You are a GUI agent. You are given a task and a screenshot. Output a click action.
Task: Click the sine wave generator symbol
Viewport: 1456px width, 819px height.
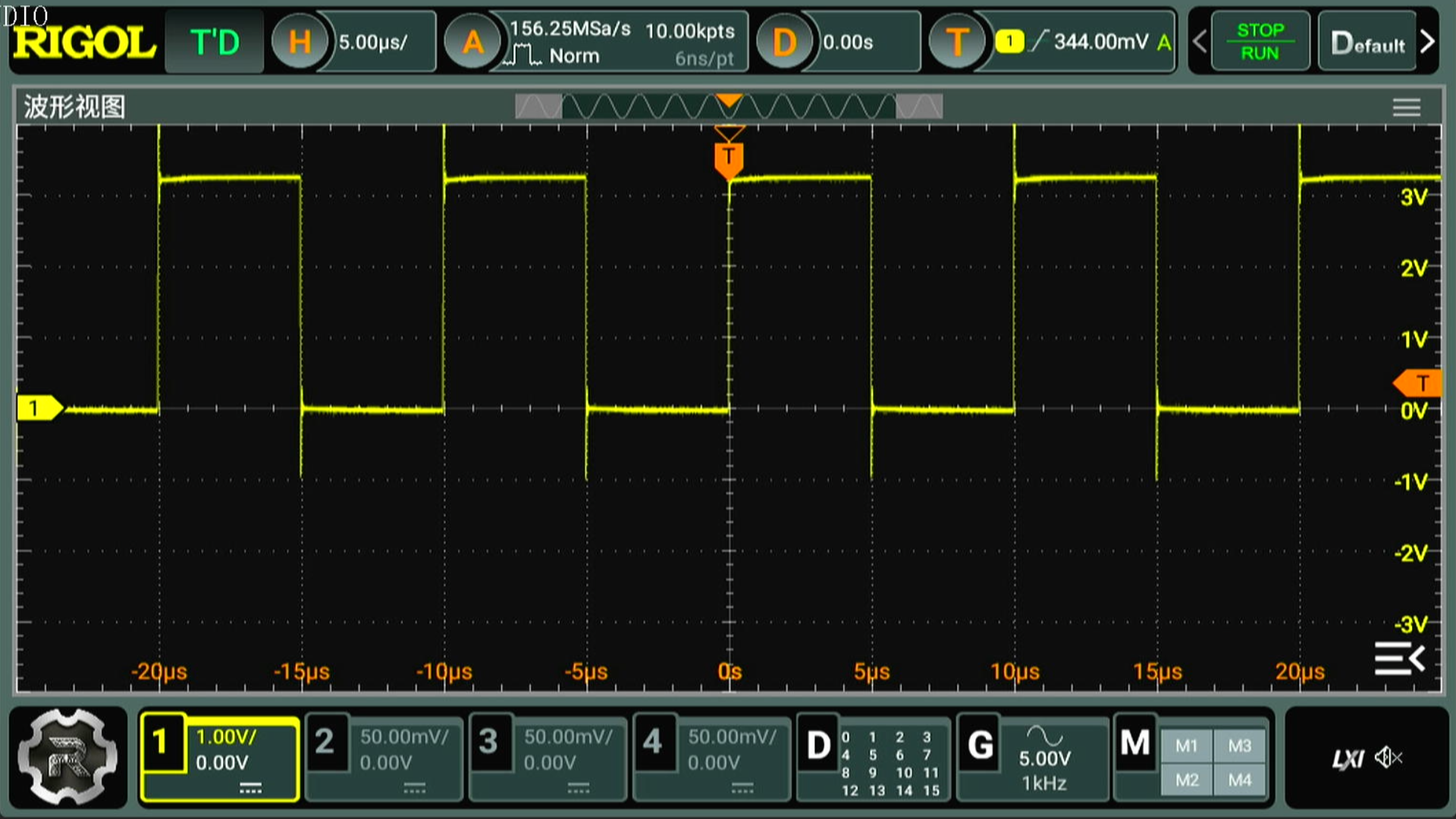(1045, 735)
